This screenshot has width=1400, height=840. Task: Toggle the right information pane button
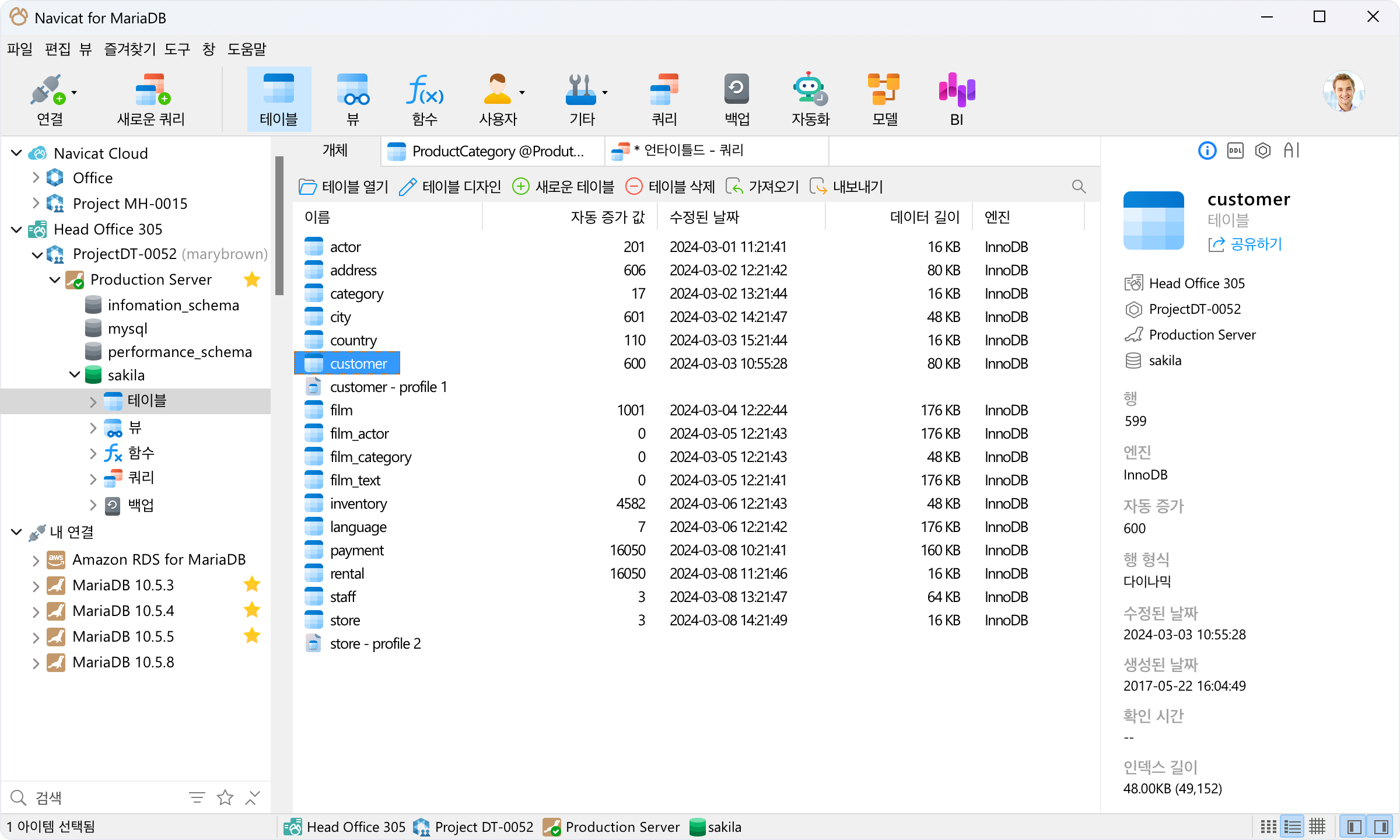pyautogui.click(x=1381, y=827)
